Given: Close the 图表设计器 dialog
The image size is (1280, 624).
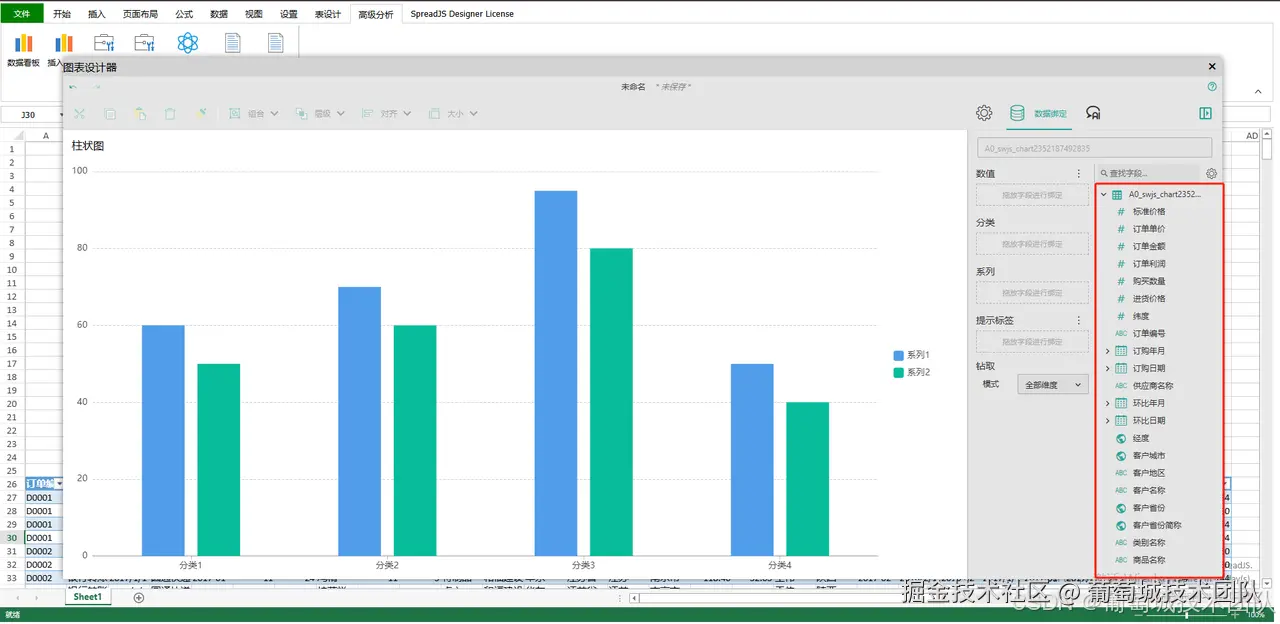Looking at the screenshot, I should click(1212, 67).
